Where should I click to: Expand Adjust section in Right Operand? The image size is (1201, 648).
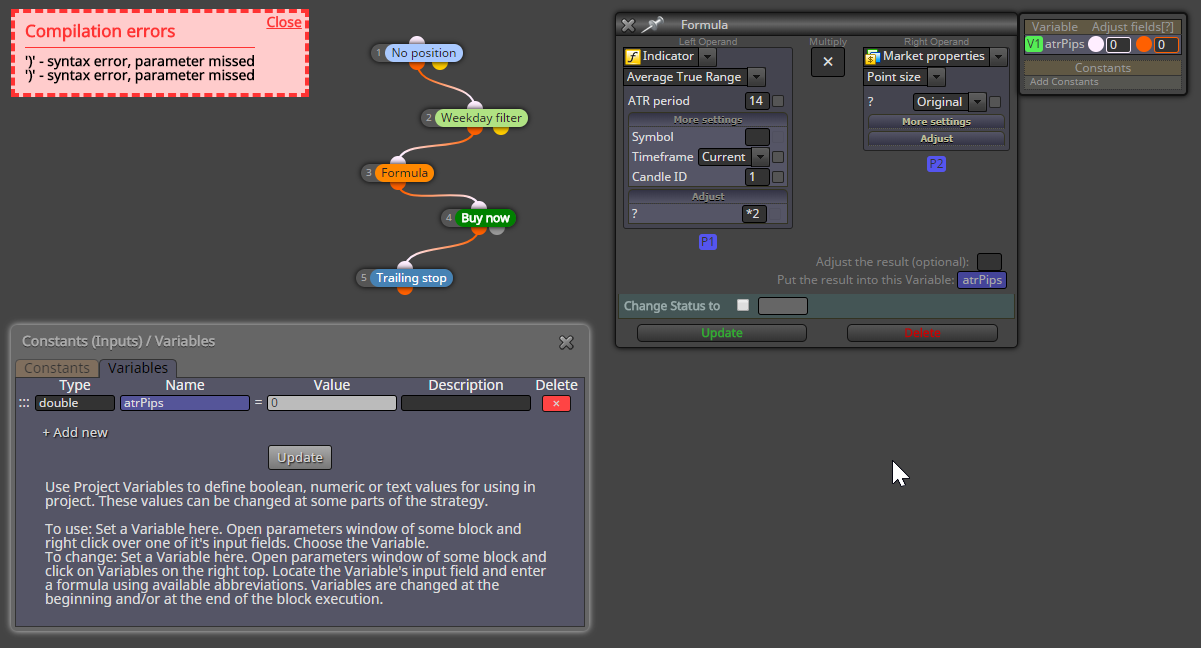[x=936, y=139]
